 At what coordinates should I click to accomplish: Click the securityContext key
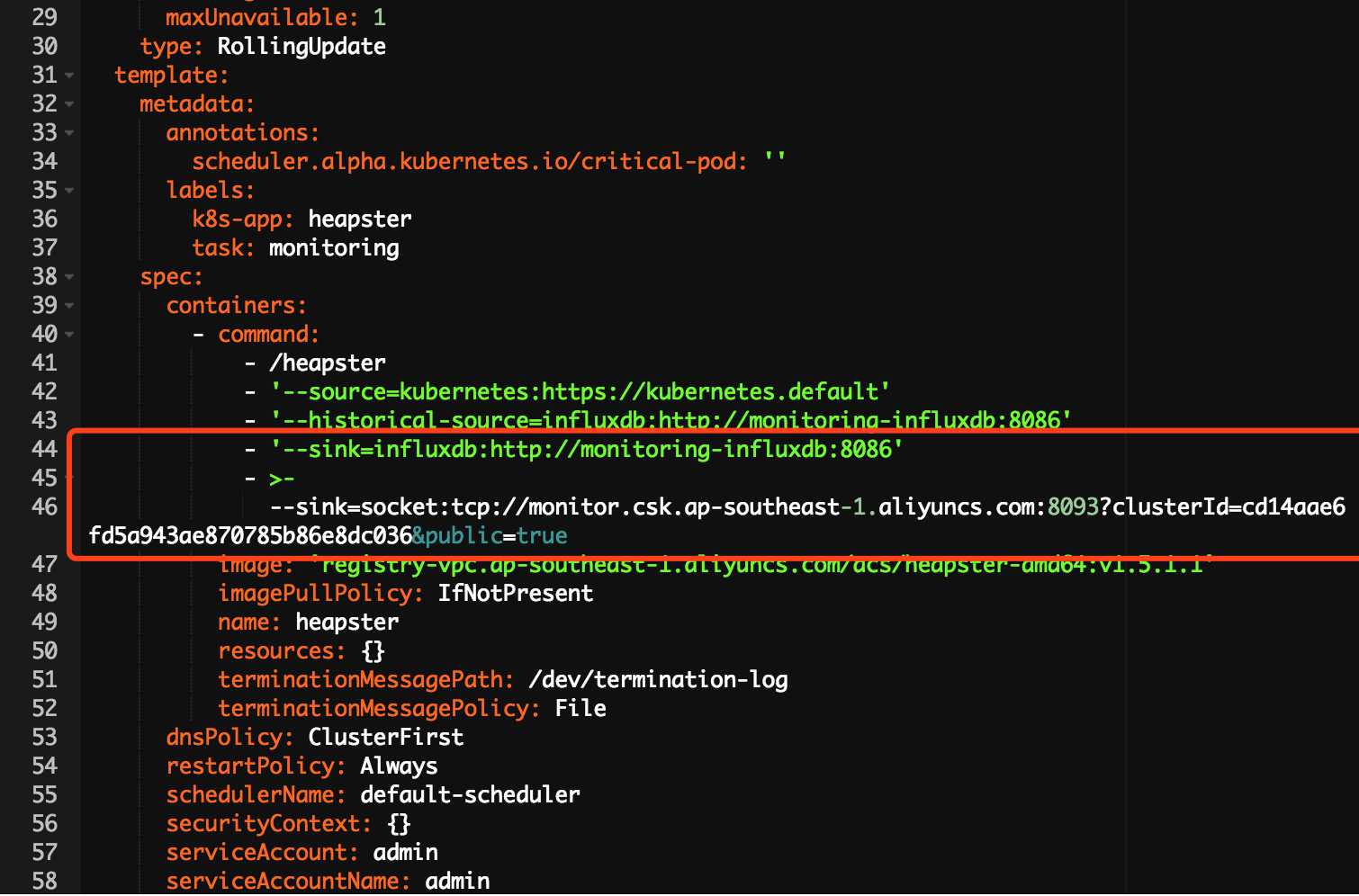pyautogui.click(x=268, y=824)
